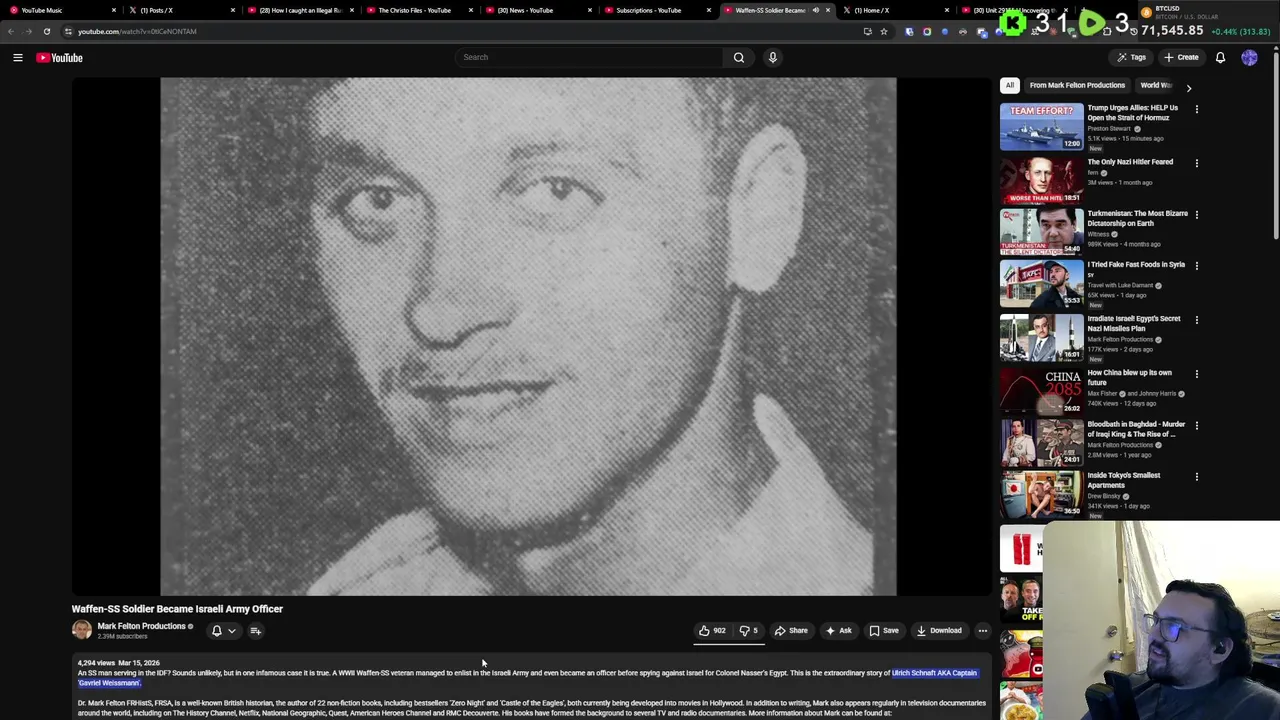Open Bloodbath in Baghdad video title
This screenshot has width=1280, height=720.
1136,429
